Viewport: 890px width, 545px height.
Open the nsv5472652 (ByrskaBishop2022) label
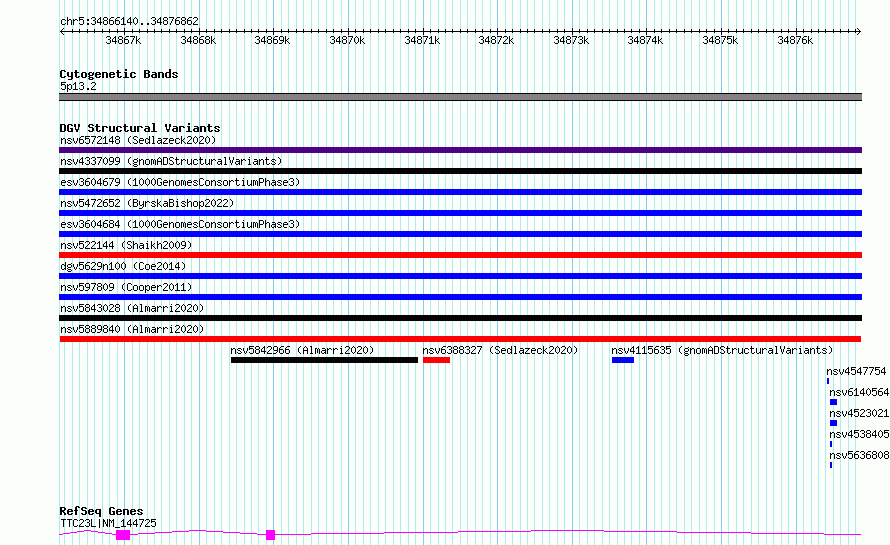[x=147, y=203]
